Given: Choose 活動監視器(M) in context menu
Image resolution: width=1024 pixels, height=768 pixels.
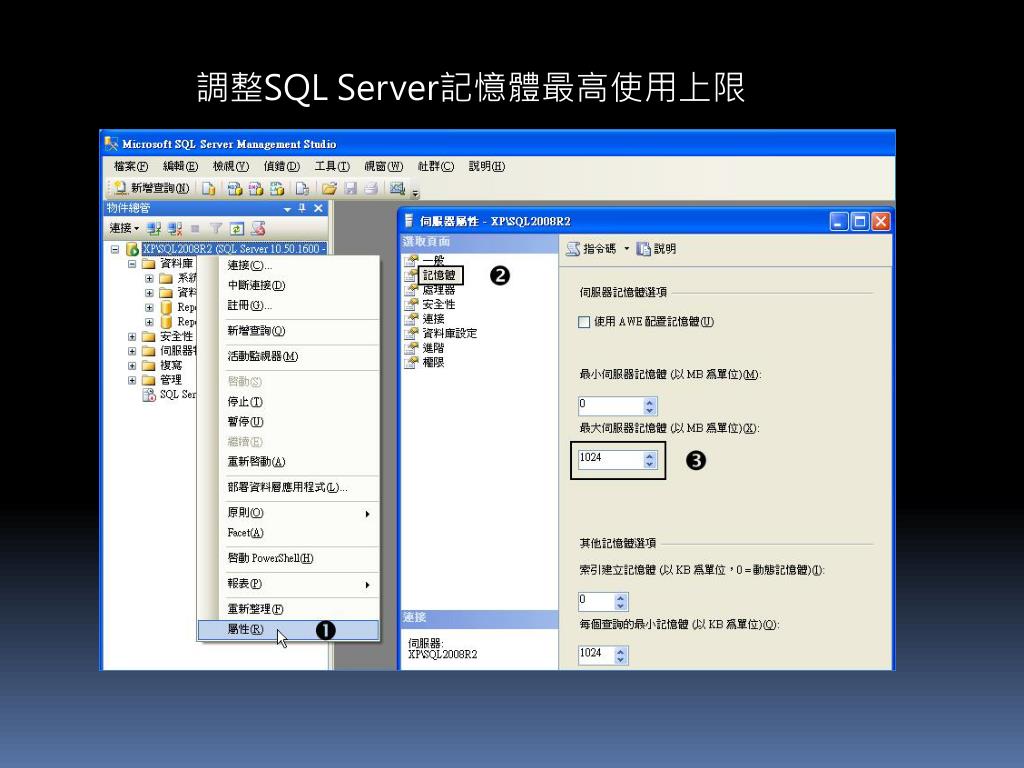Looking at the screenshot, I should coord(289,357).
